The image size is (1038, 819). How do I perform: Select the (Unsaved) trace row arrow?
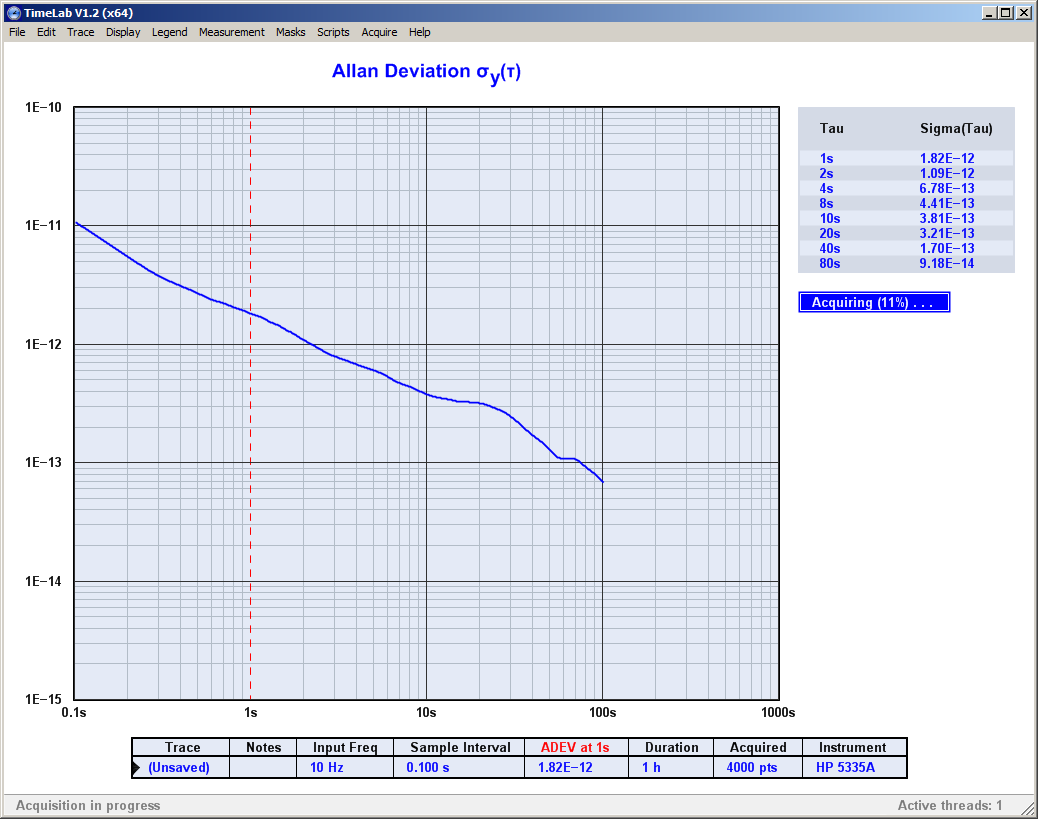pyautogui.click(x=136, y=768)
